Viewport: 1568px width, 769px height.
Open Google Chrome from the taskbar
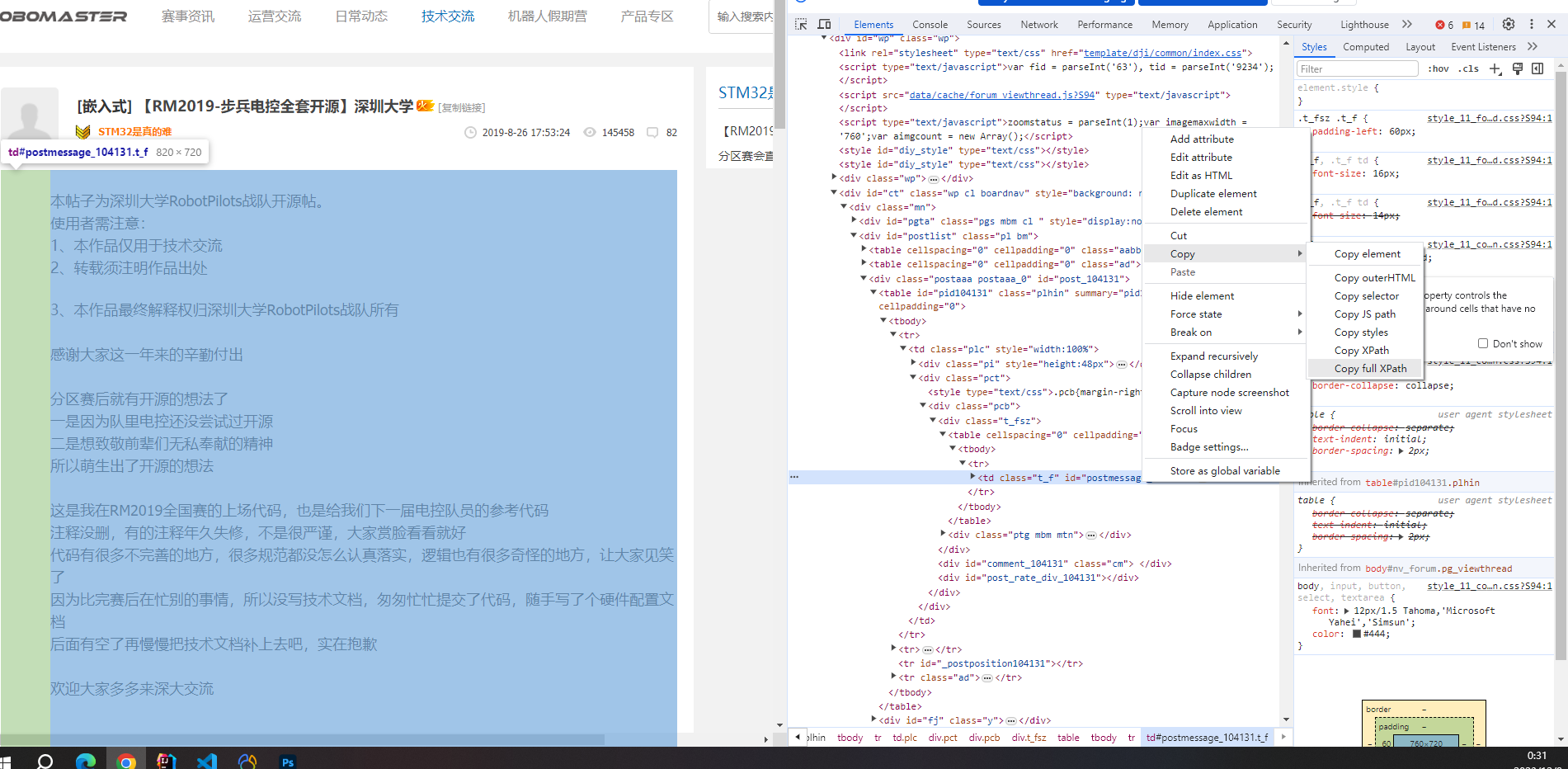pos(126,761)
